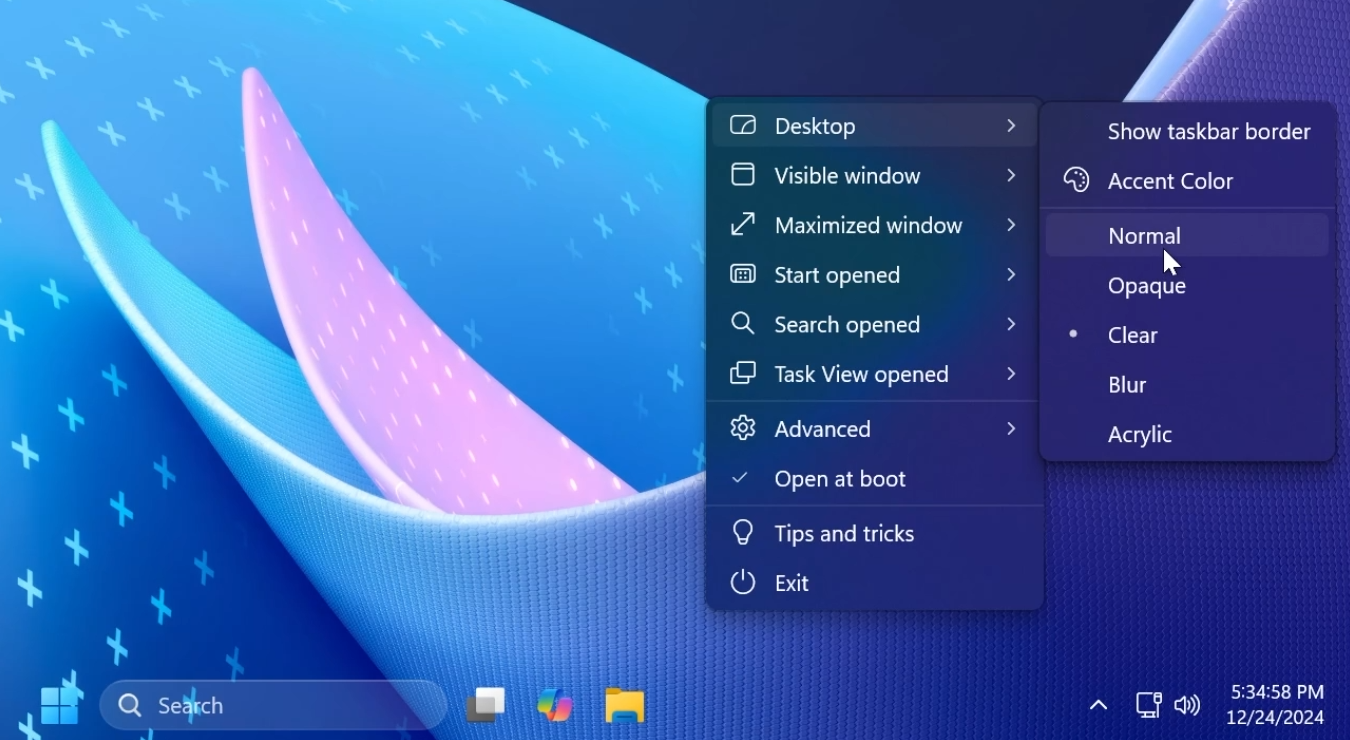Click the power icon next to Exit

(x=742, y=583)
